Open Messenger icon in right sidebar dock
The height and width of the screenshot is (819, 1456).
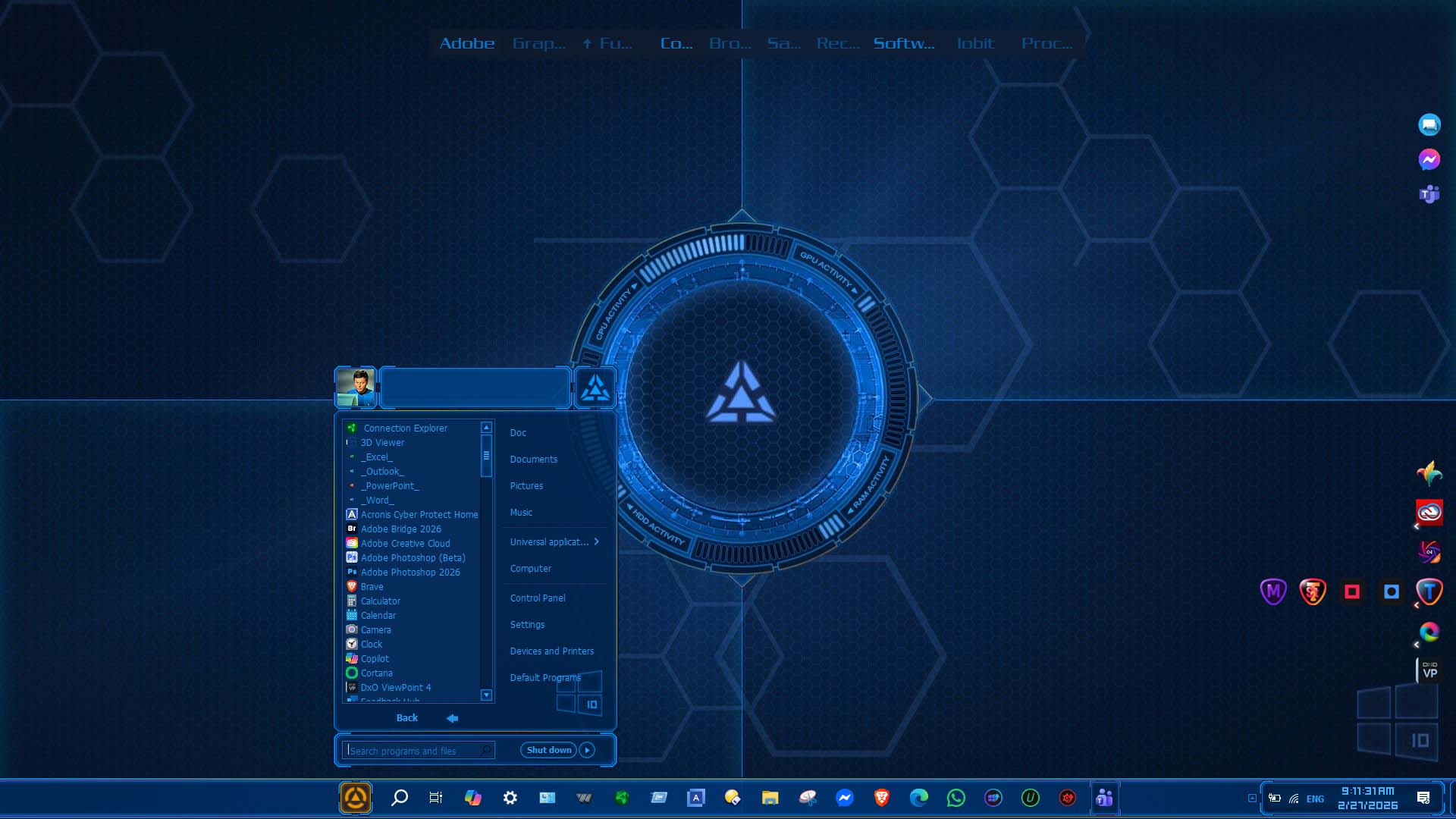click(x=1429, y=159)
